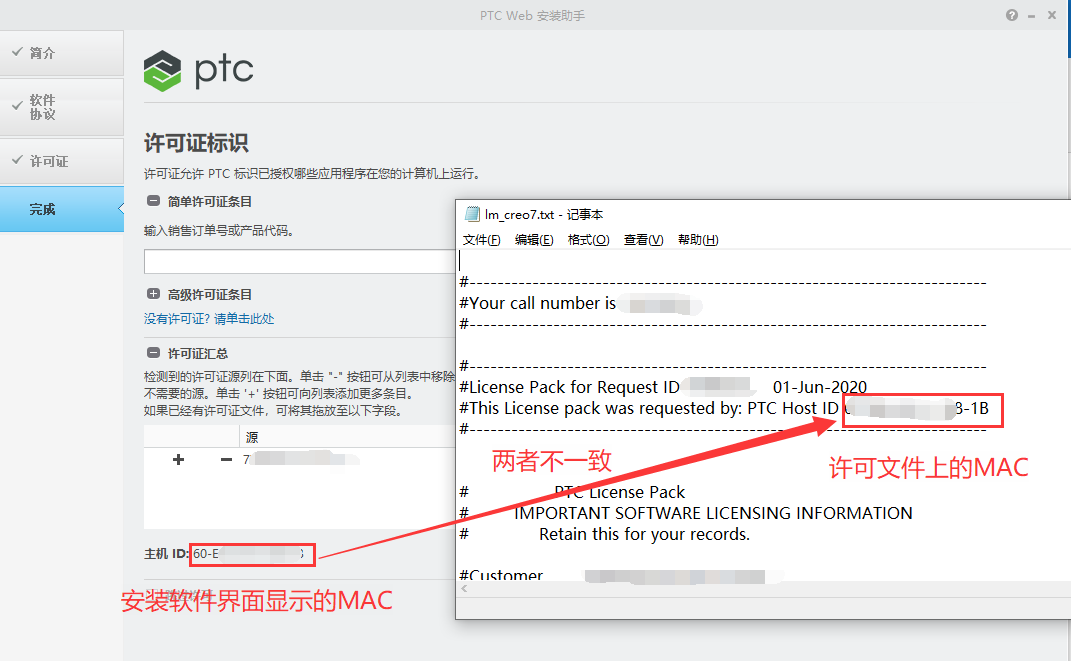Click the '#Your call number is' line in Notepad
The height and width of the screenshot is (661, 1071).
coord(538,303)
